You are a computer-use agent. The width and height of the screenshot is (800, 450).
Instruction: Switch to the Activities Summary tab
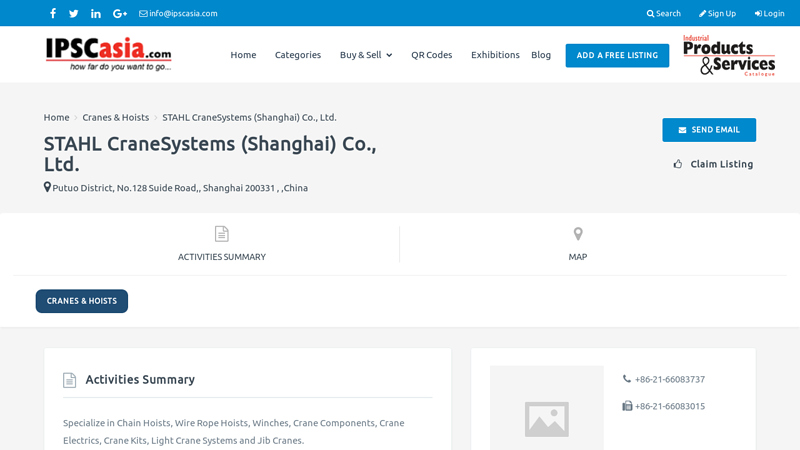pyautogui.click(x=222, y=244)
